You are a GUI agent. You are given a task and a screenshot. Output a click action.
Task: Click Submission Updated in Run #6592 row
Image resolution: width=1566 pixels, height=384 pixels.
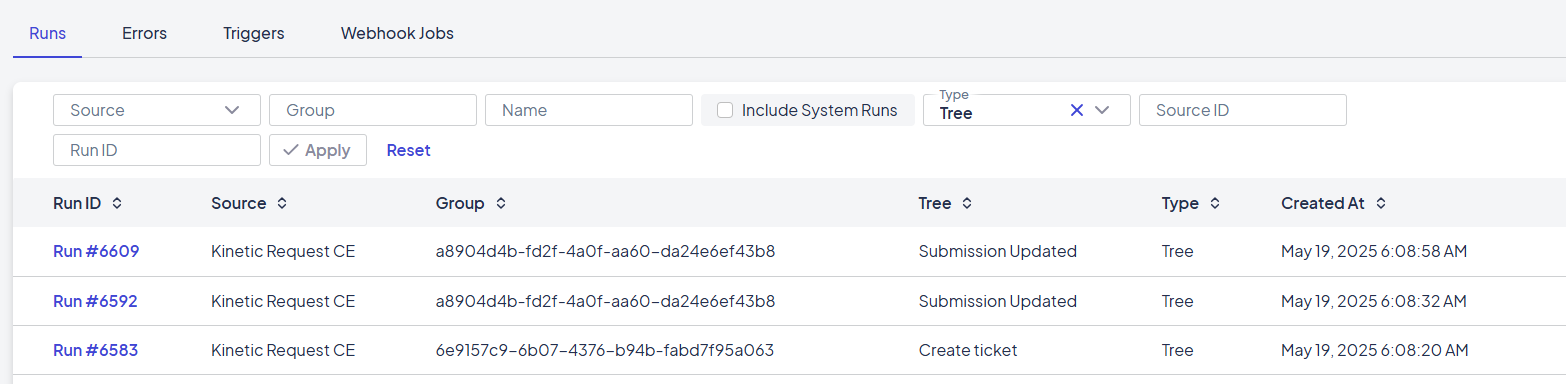point(998,301)
